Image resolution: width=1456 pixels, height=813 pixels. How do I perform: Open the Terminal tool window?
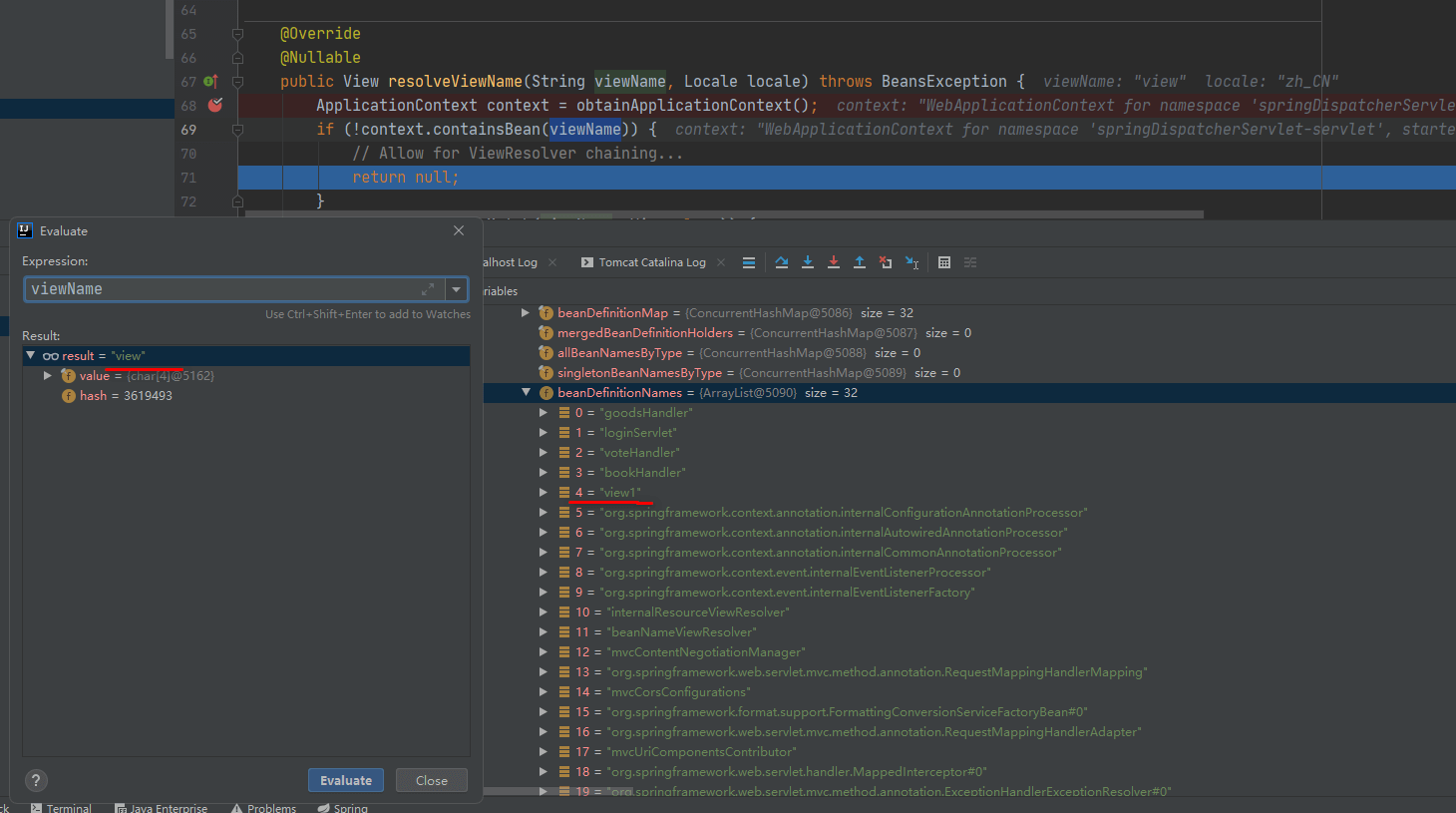(x=61, y=808)
